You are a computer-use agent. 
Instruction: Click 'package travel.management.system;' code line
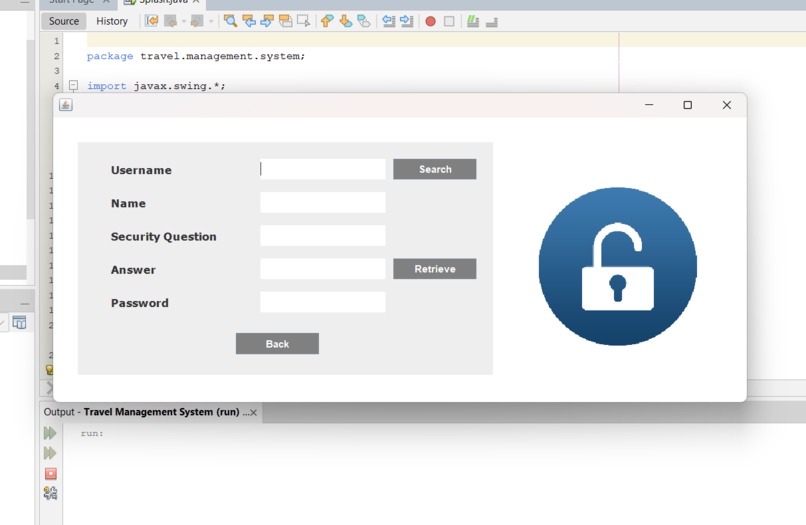click(x=196, y=56)
